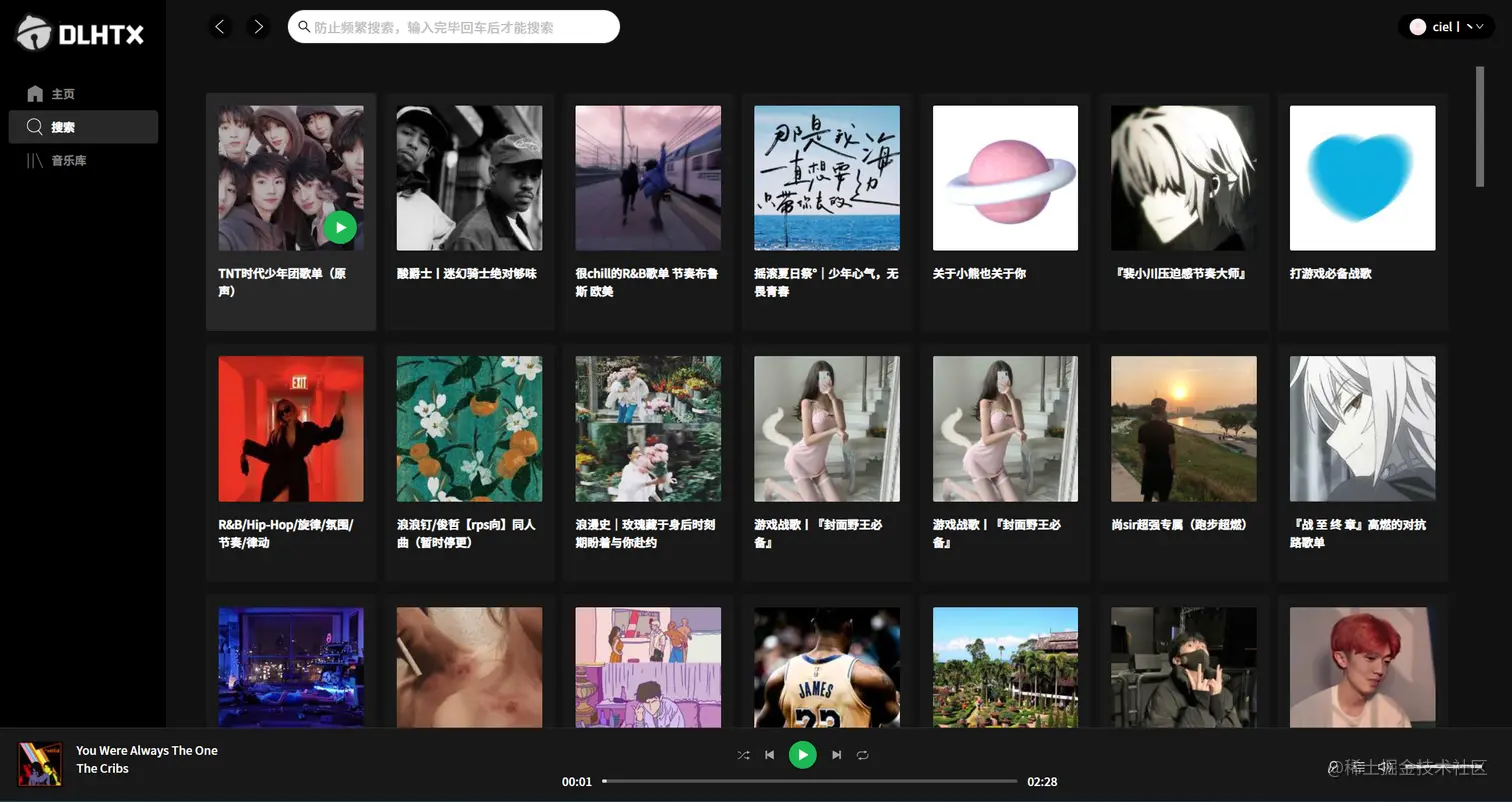Open the 主页 menu item
The width and height of the screenshot is (1512, 802).
(61, 93)
